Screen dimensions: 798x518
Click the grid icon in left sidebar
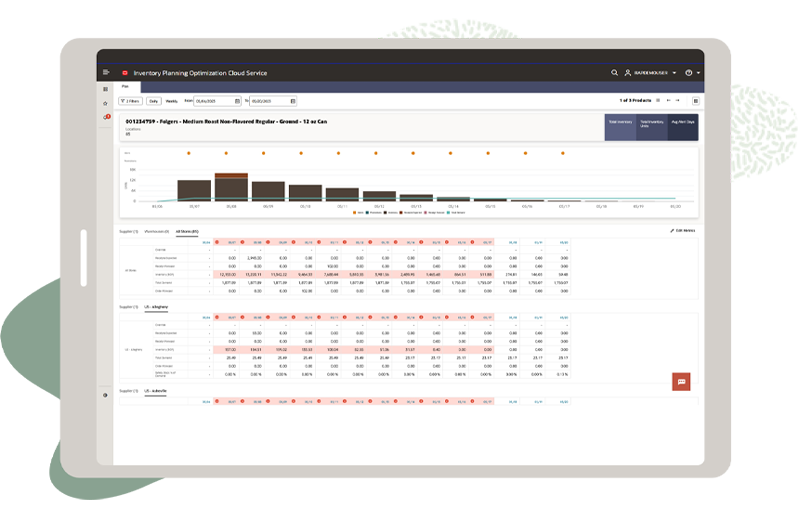(105, 89)
